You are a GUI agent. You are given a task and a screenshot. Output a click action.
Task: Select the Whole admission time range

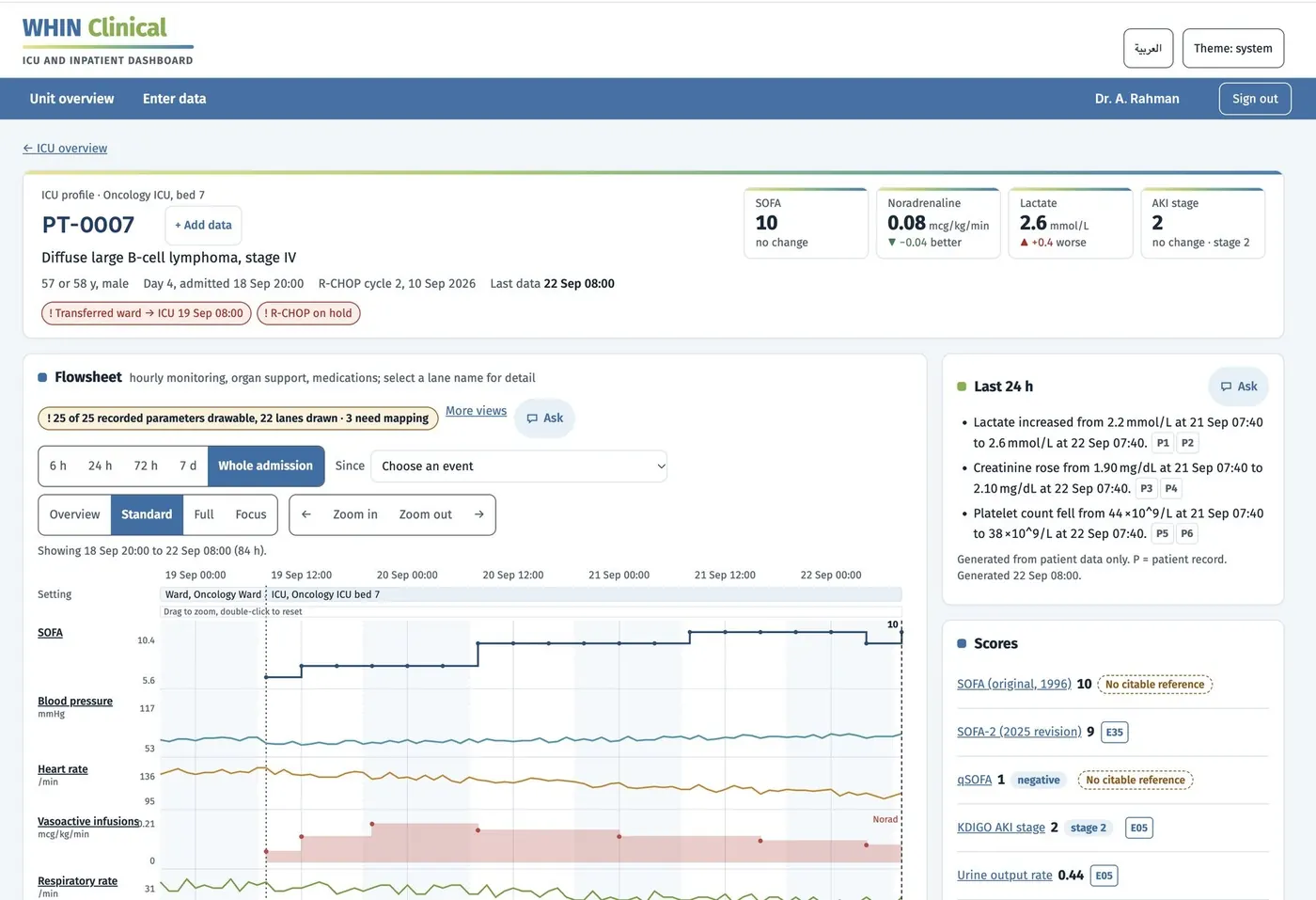(266, 466)
